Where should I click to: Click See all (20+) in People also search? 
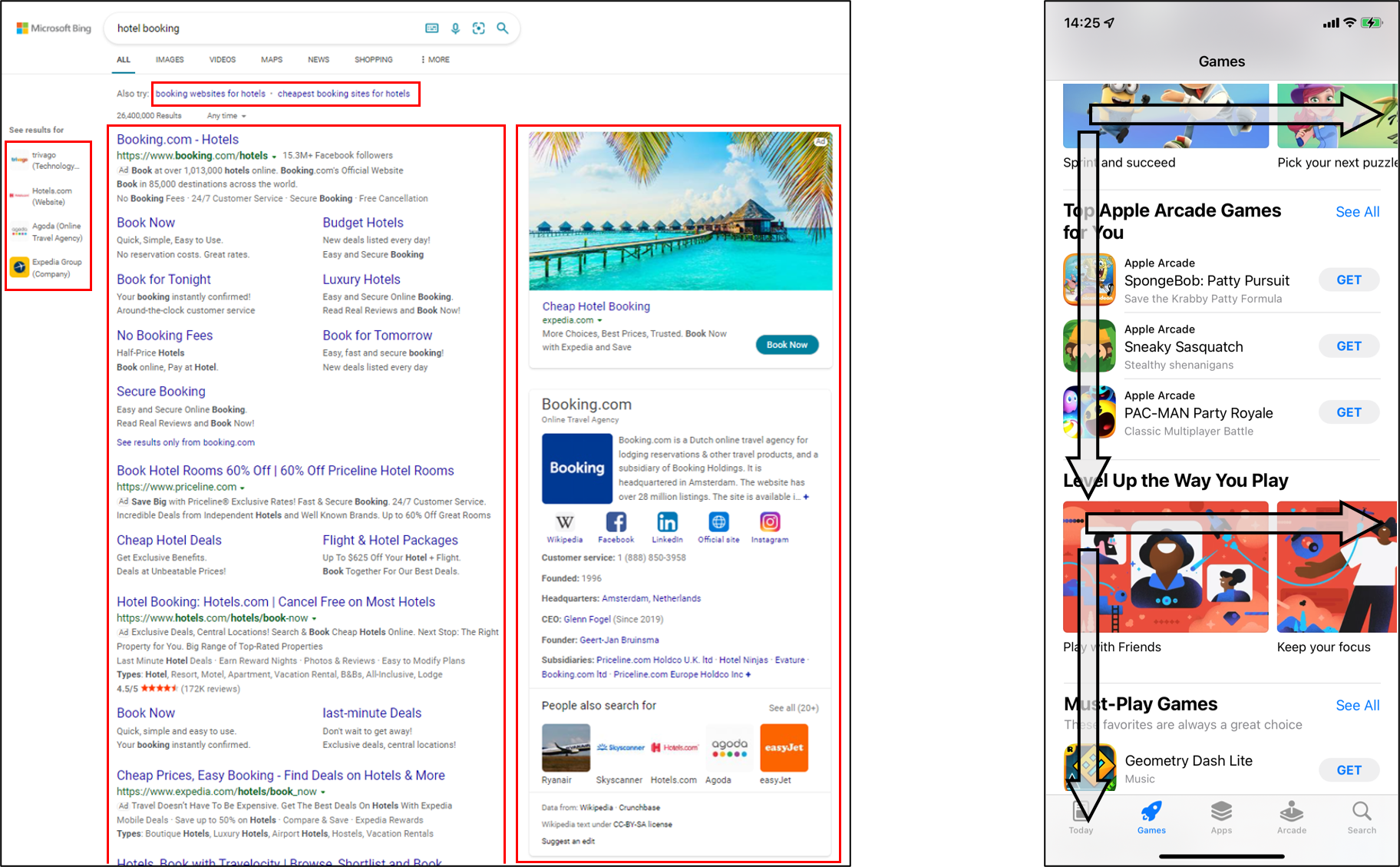(x=794, y=708)
